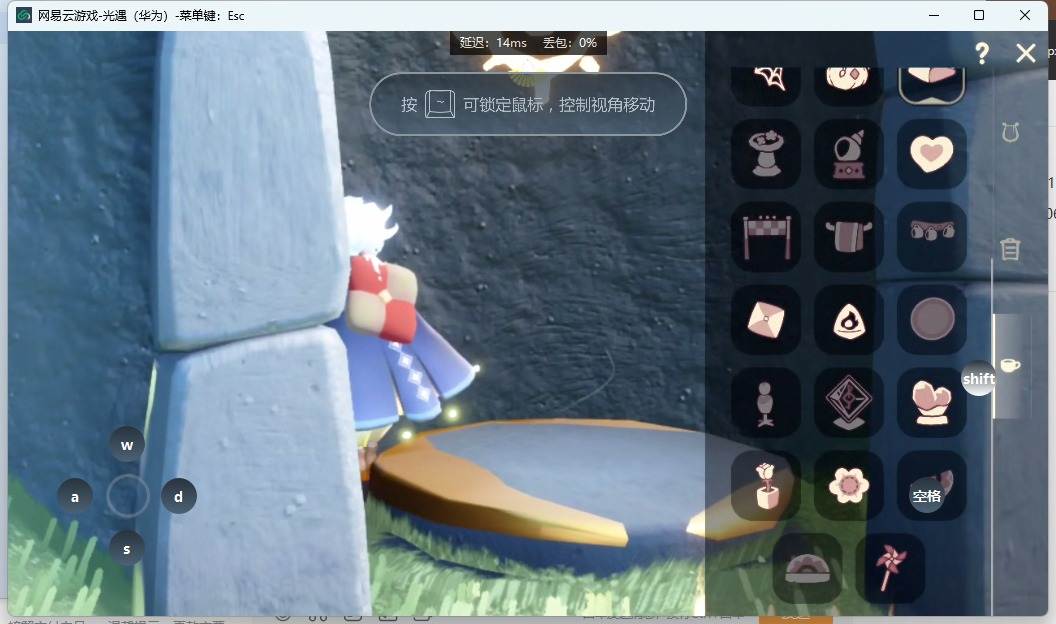Viewport: 1056px width, 624px height.
Task: Select the gramophone music box prop
Action: pos(849,154)
